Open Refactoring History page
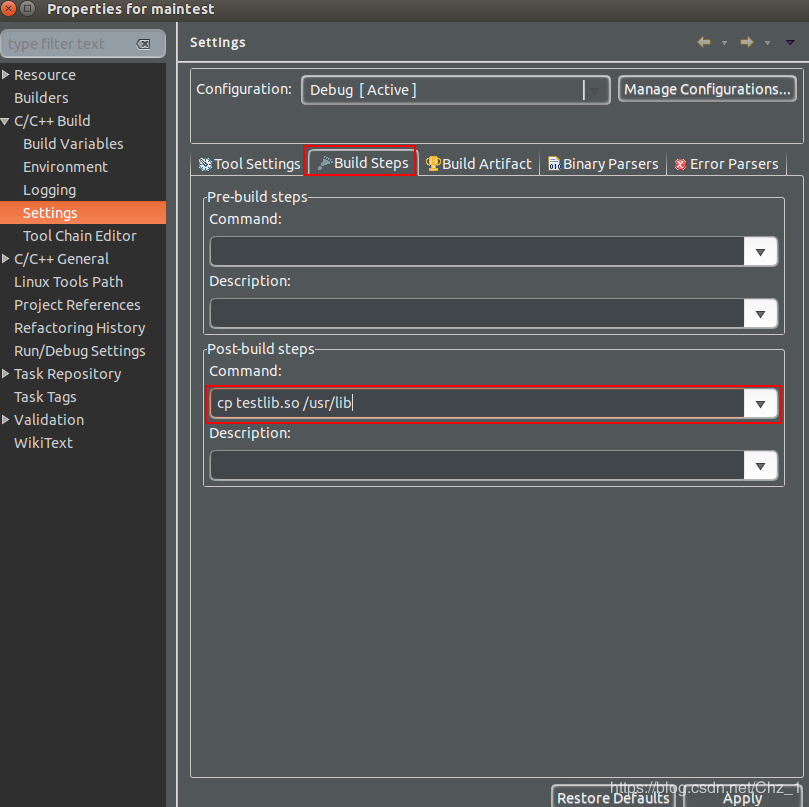 (x=80, y=328)
